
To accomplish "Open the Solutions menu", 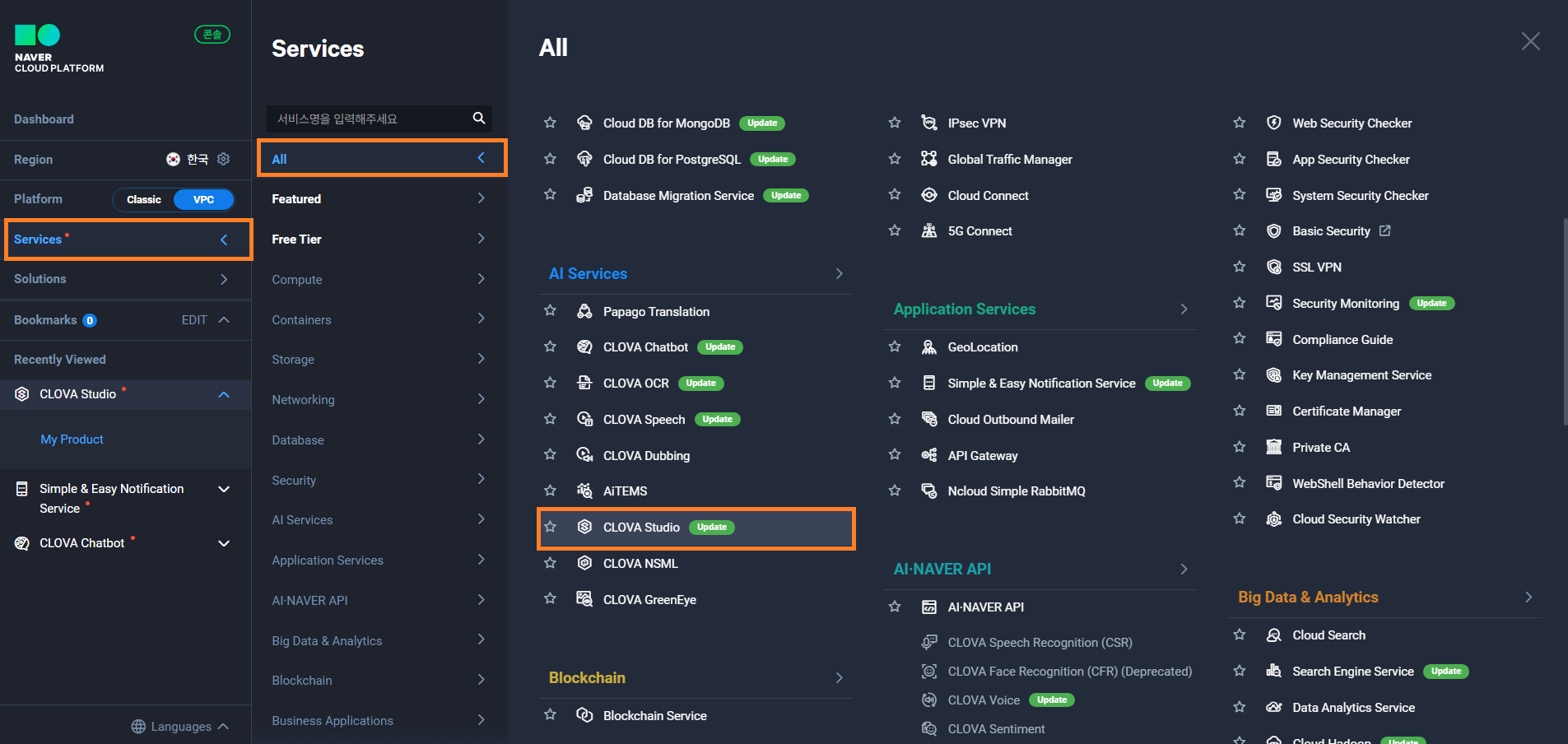I will tap(125, 279).
